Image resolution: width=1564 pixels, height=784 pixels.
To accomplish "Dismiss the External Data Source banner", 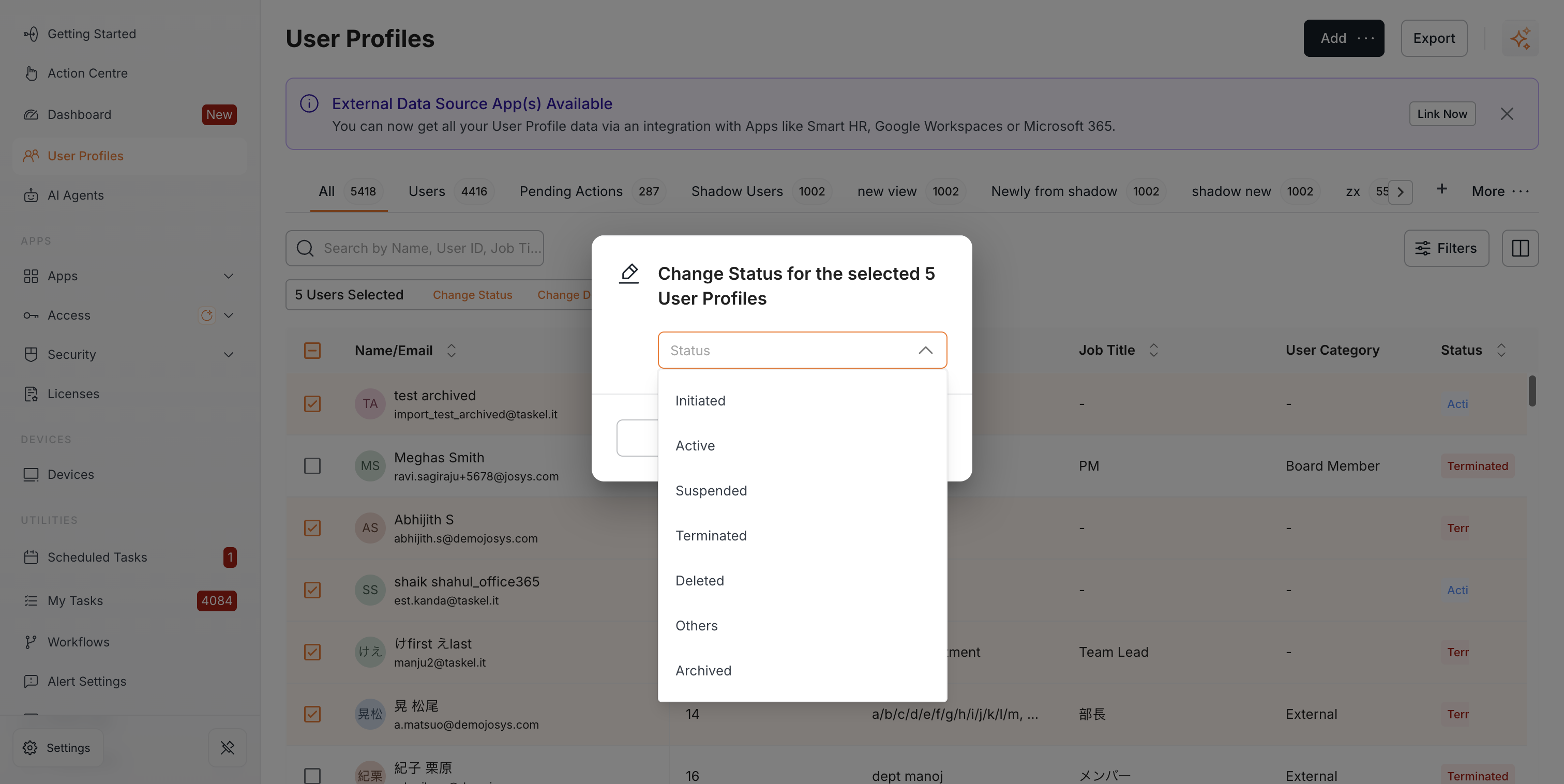I will [x=1507, y=114].
